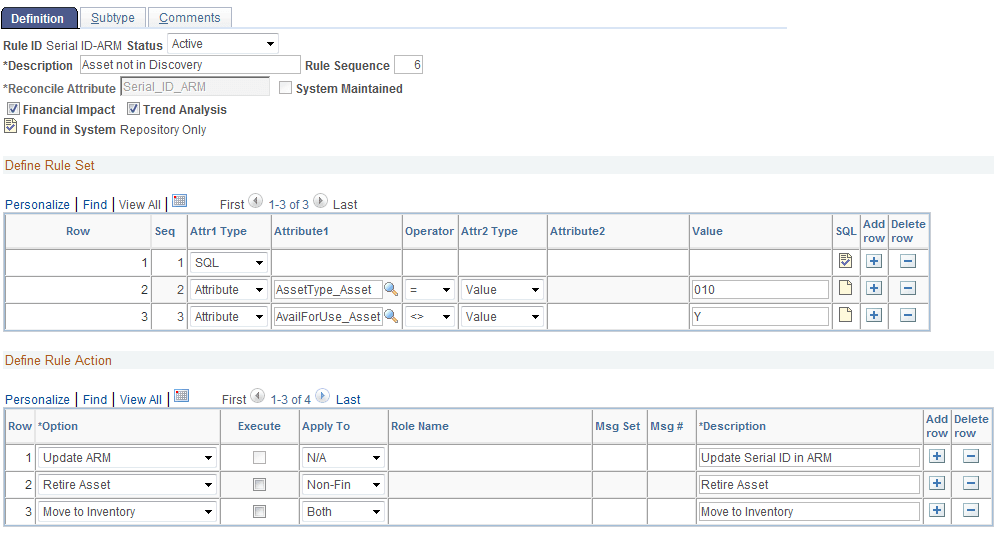
Task: Open Attr2 Type dropdown for AssetType_Asset row
Action: point(502,290)
